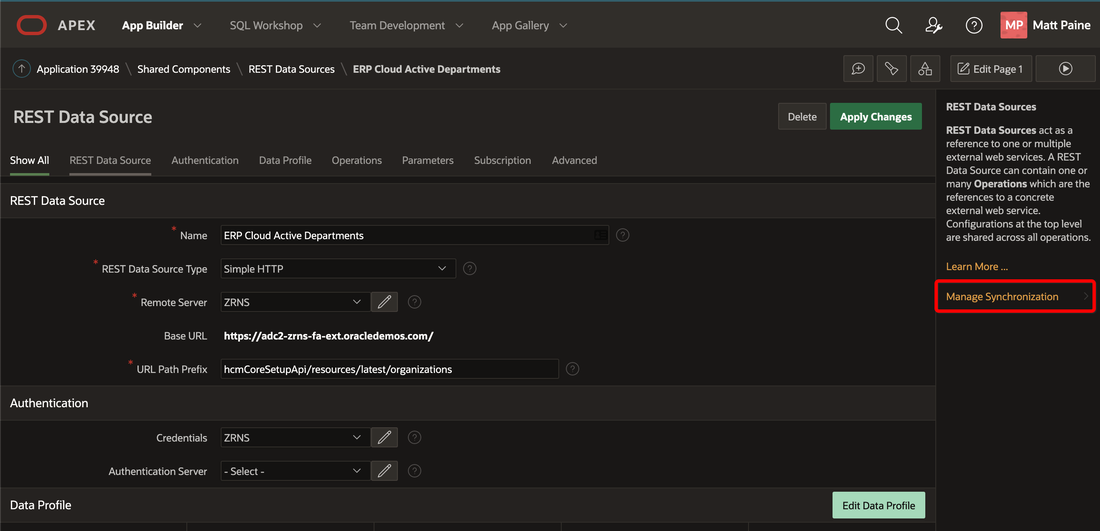Open help icon for REST Data Source Type
Viewport: 1100px width, 531px height.
point(470,268)
